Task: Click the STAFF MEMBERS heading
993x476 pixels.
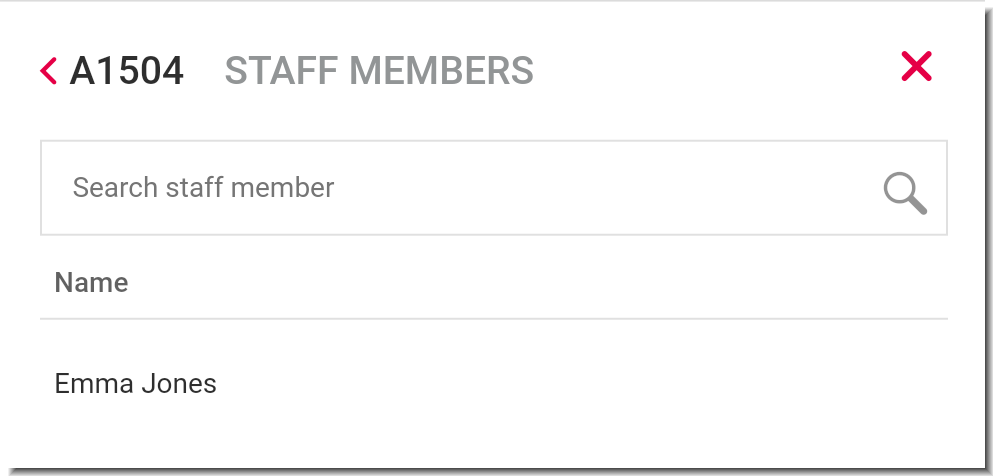Action: [x=379, y=70]
